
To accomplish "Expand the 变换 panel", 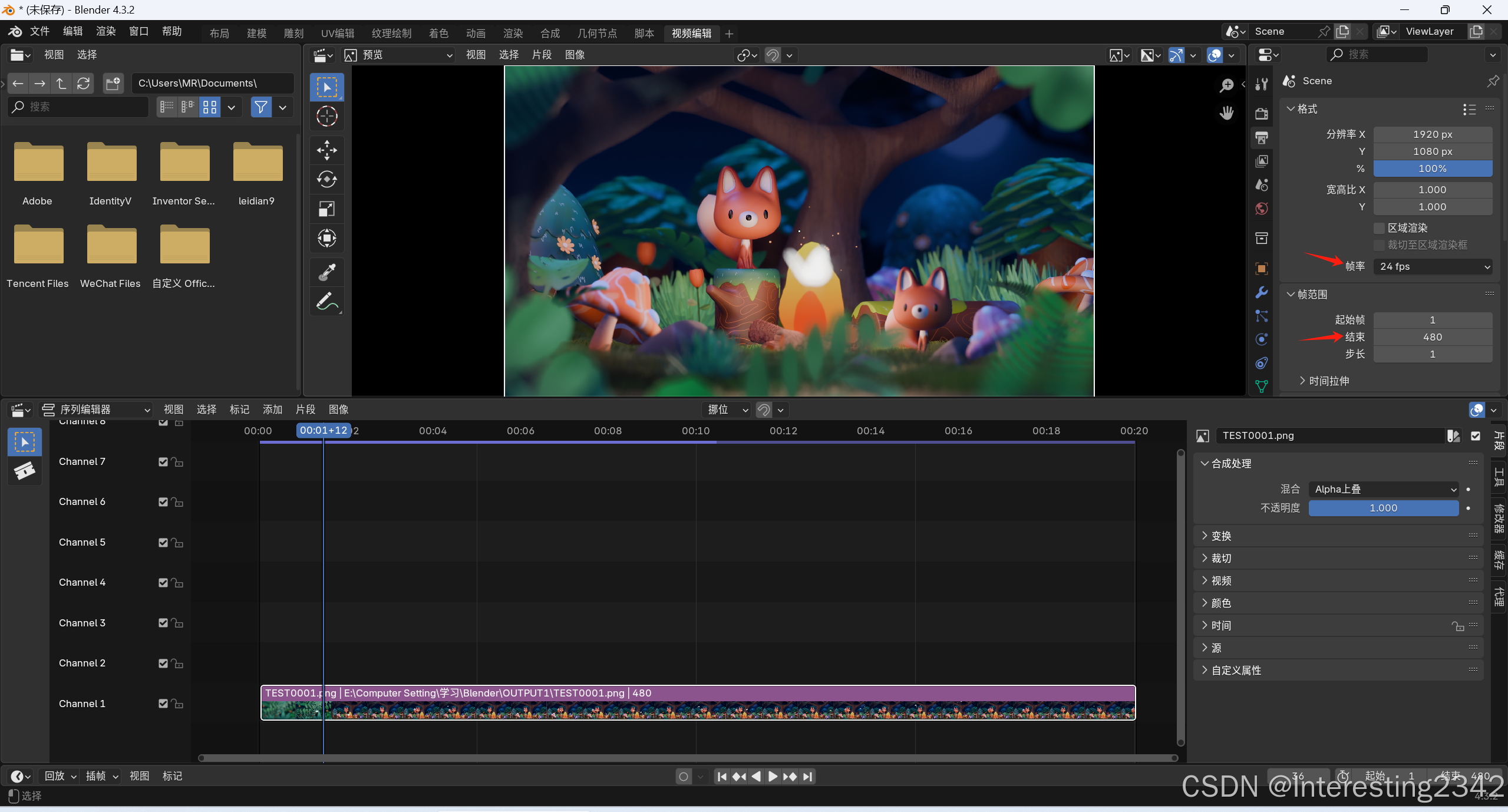I will pos(1221,536).
